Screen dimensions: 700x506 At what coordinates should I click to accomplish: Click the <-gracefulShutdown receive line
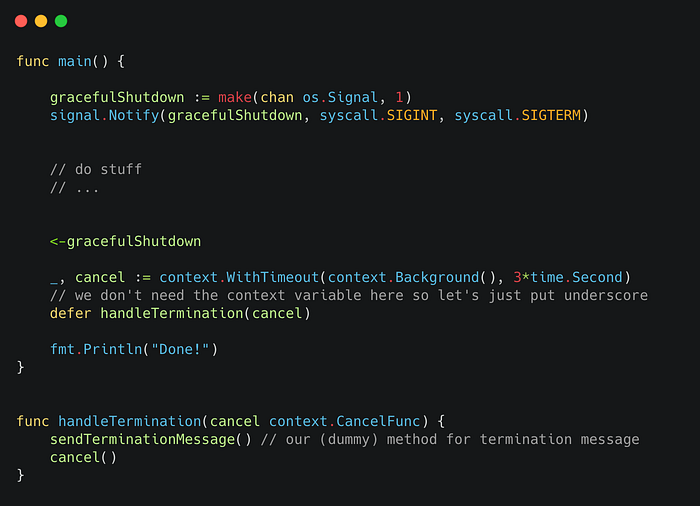pos(125,241)
